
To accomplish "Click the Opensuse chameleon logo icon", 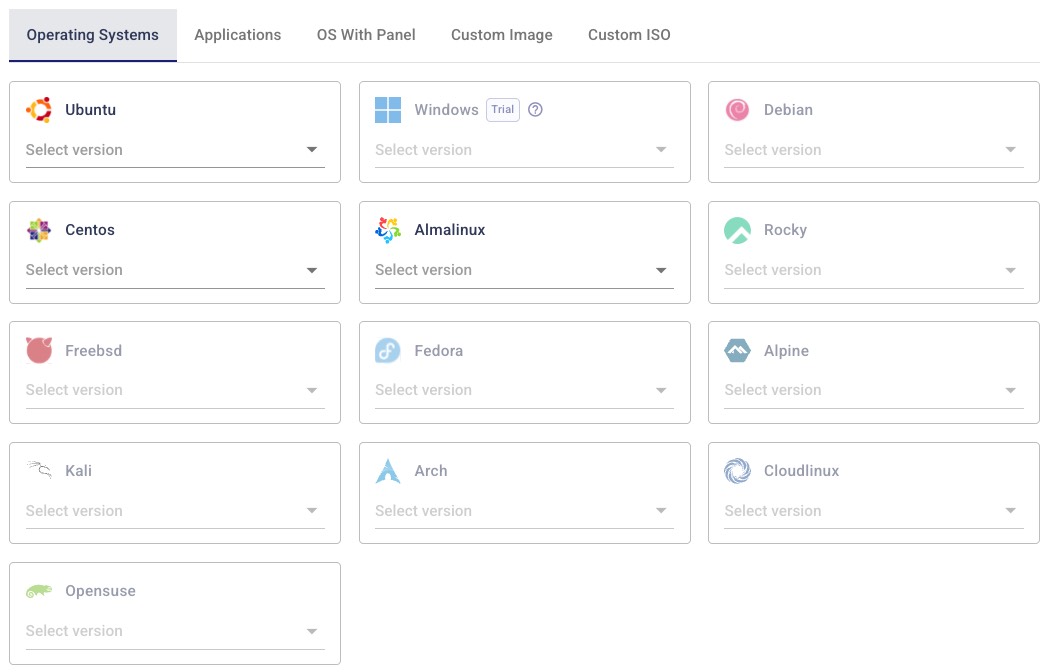I will pos(39,591).
